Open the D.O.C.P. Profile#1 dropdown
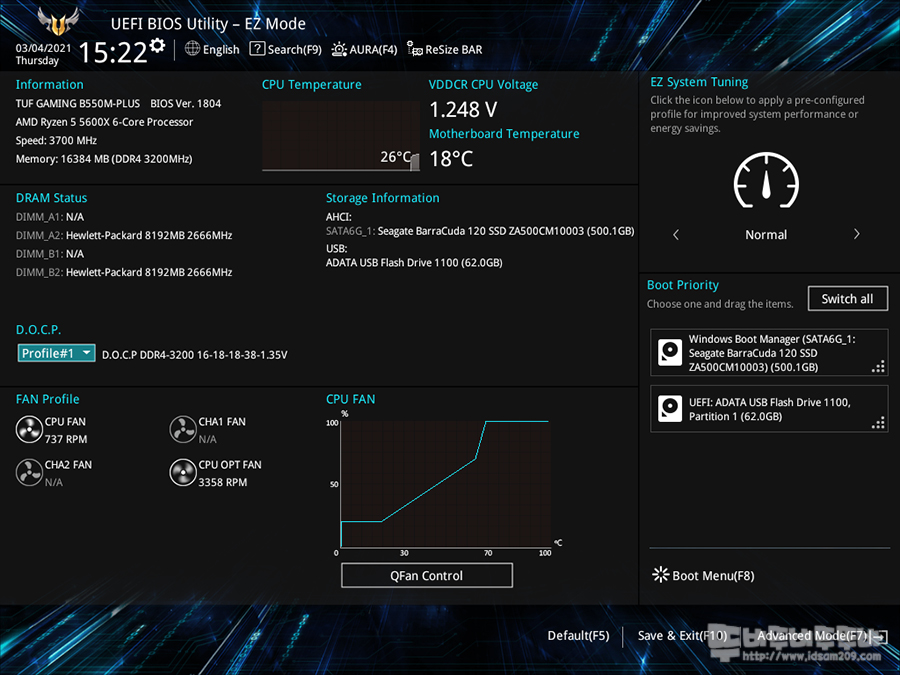 56,353
